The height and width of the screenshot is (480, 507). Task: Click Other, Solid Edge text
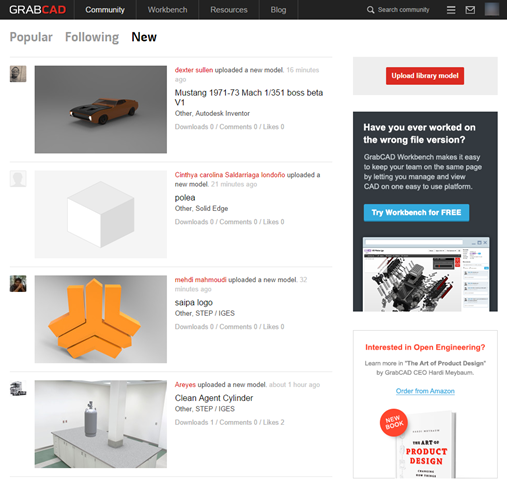201,208
